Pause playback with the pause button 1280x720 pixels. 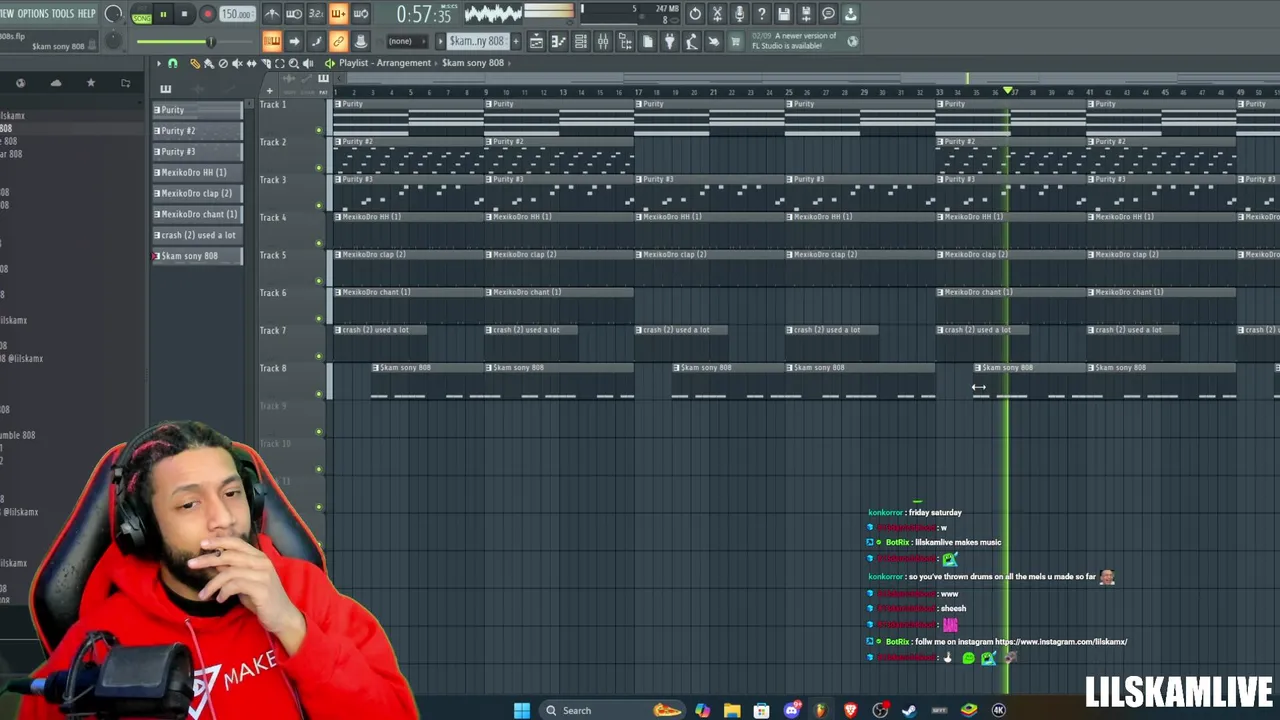(163, 14)
